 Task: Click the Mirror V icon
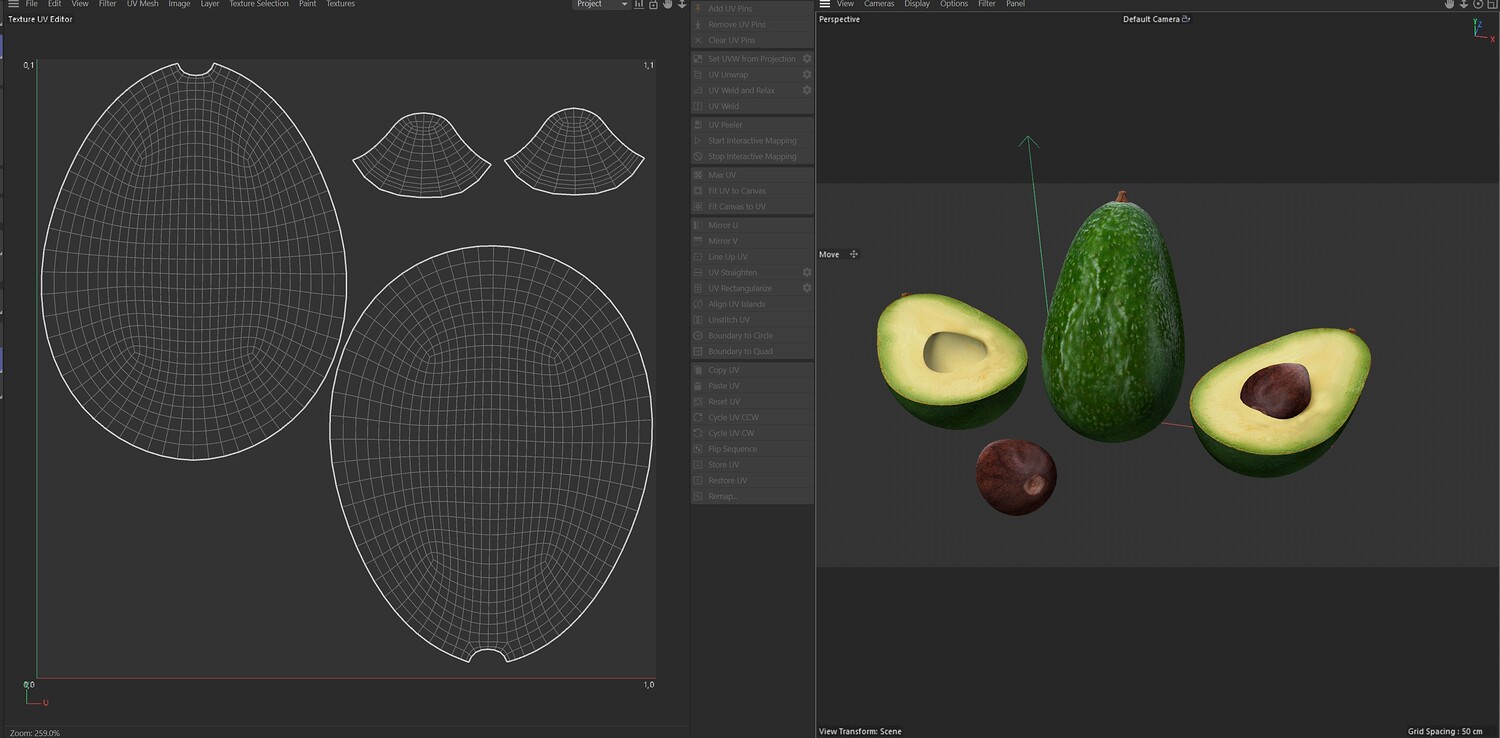(698, 241)
